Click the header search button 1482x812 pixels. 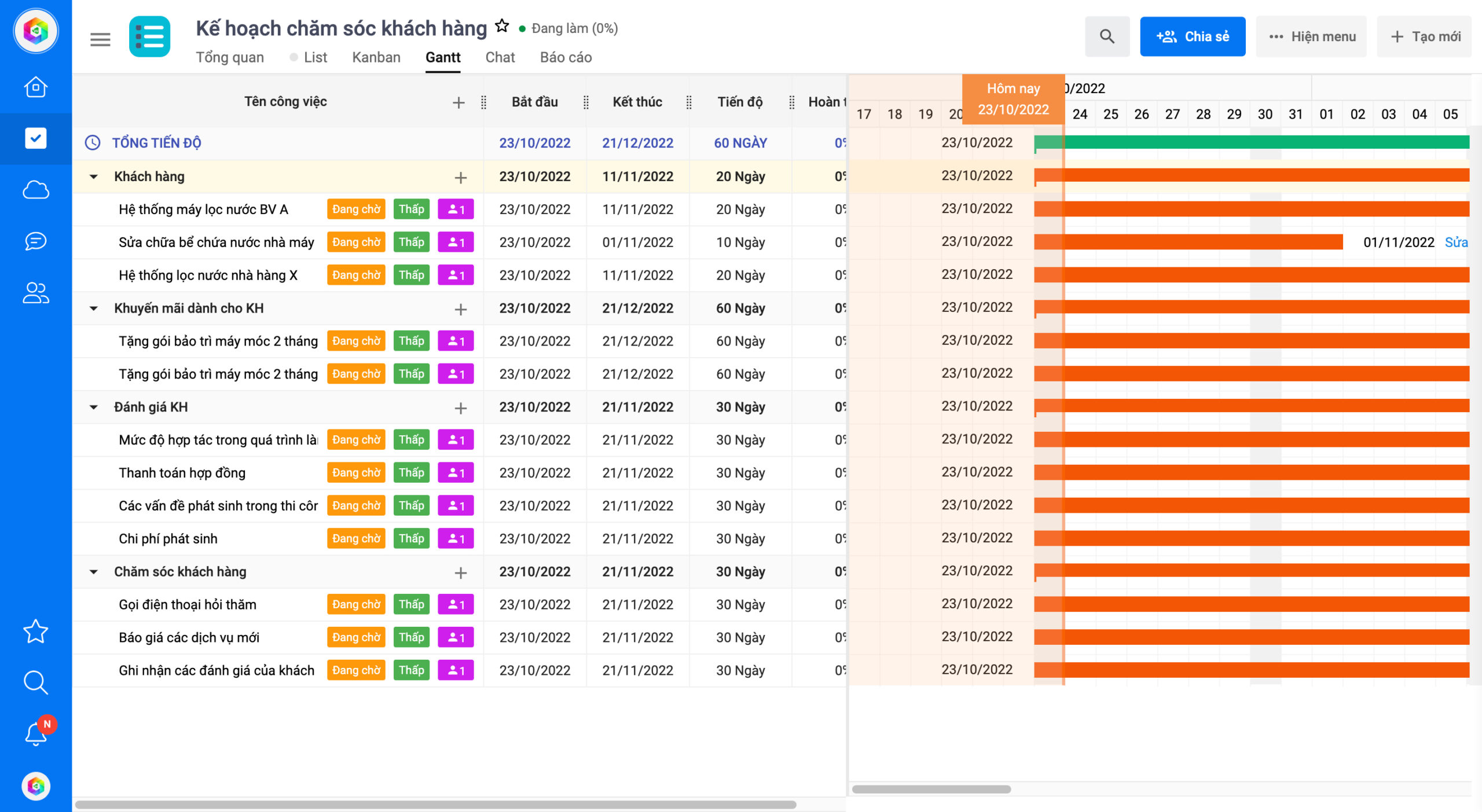coord(1107,36)
